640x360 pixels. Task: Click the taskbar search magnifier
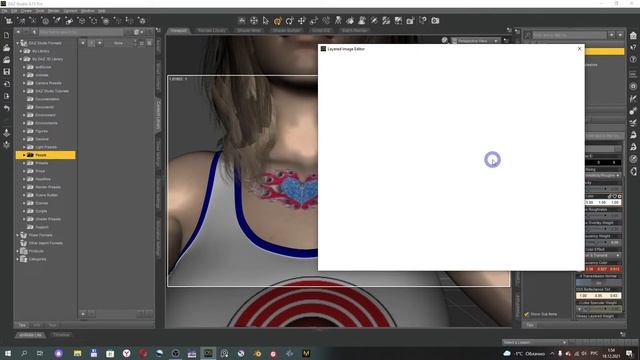(x=24, y=353)
